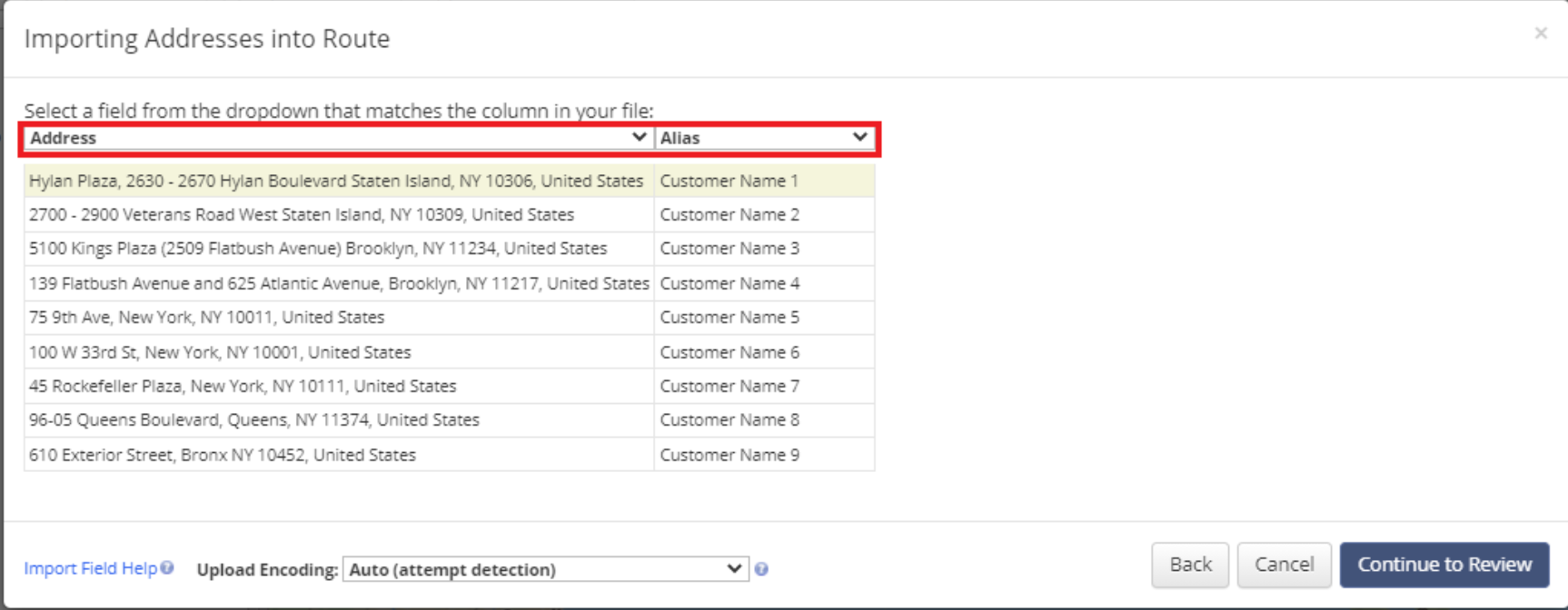The width and height of the screenshot is (1568, 610).
Task: Click the Customer Name 9 cell
Action: 764,455
